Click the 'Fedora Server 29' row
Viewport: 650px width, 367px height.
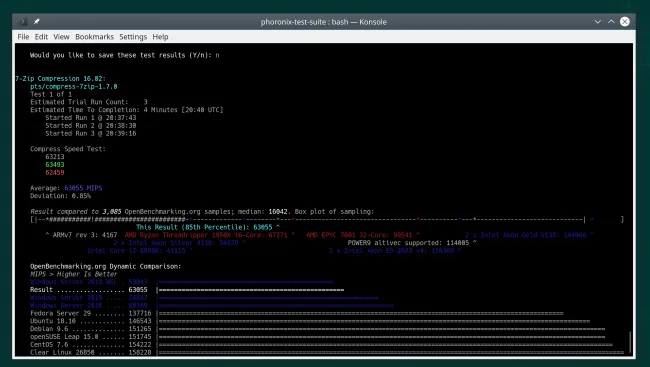point(297,314)
